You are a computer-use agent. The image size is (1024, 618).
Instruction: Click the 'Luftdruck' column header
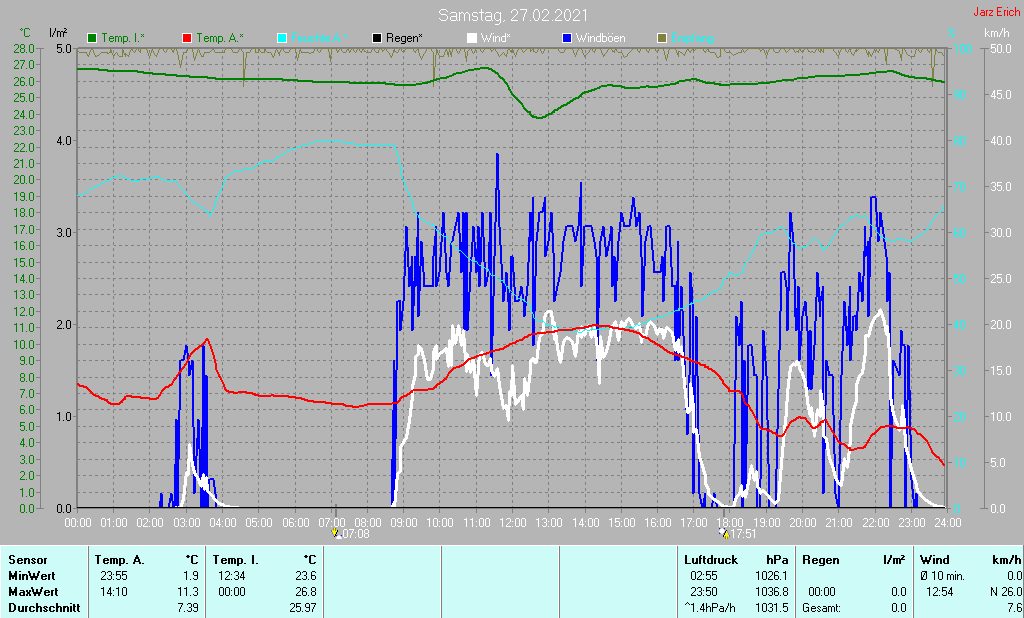tap(711, 560)
